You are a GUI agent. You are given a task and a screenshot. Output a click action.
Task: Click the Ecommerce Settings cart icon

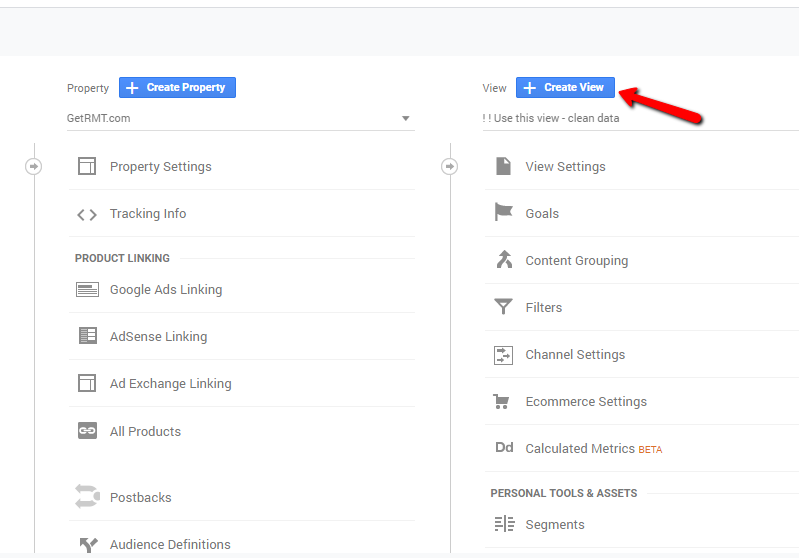[501, 402]
